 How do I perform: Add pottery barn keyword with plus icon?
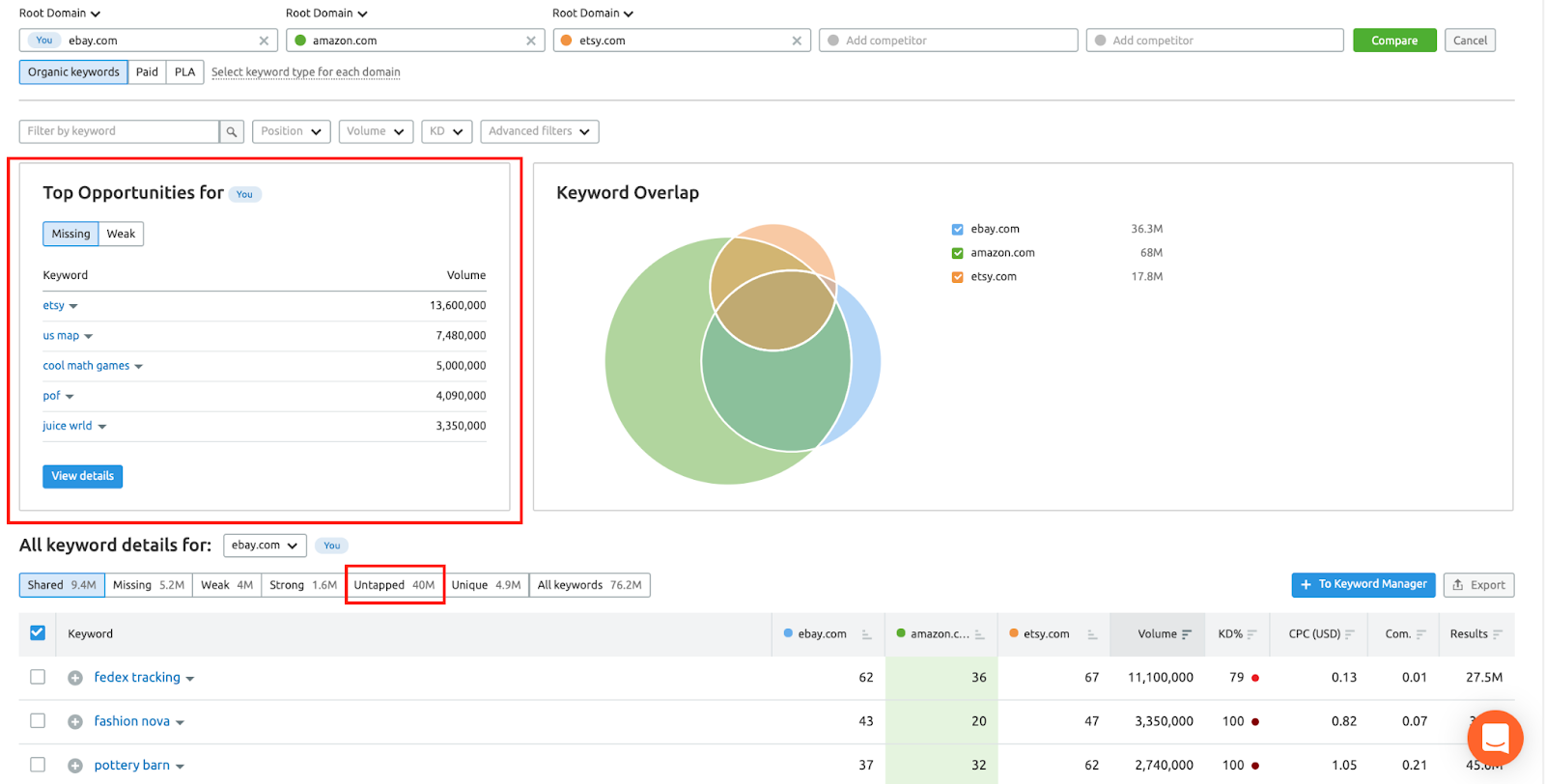75,766
